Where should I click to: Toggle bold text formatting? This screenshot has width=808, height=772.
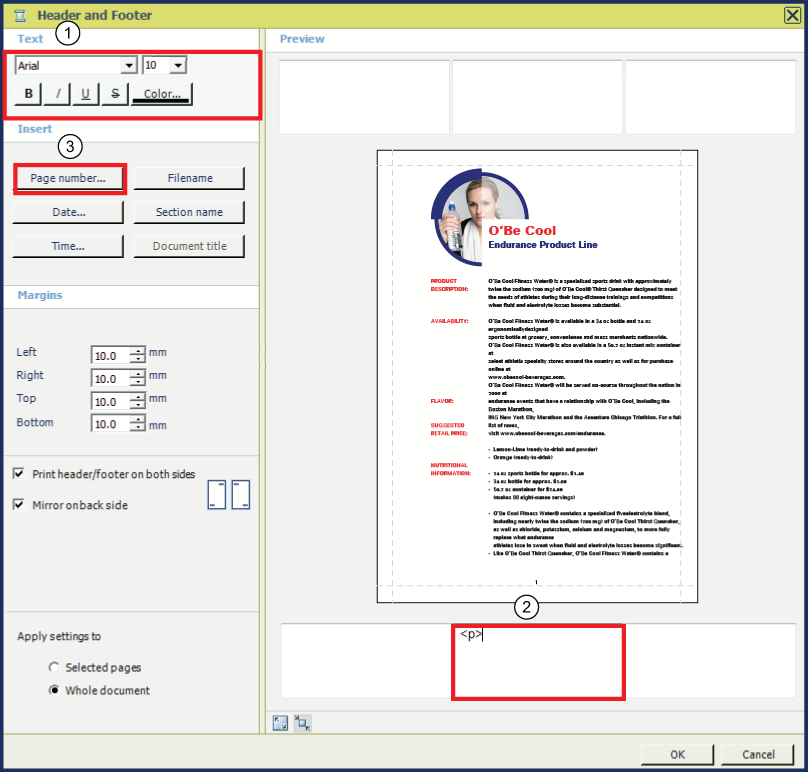(x=29, y=94)
